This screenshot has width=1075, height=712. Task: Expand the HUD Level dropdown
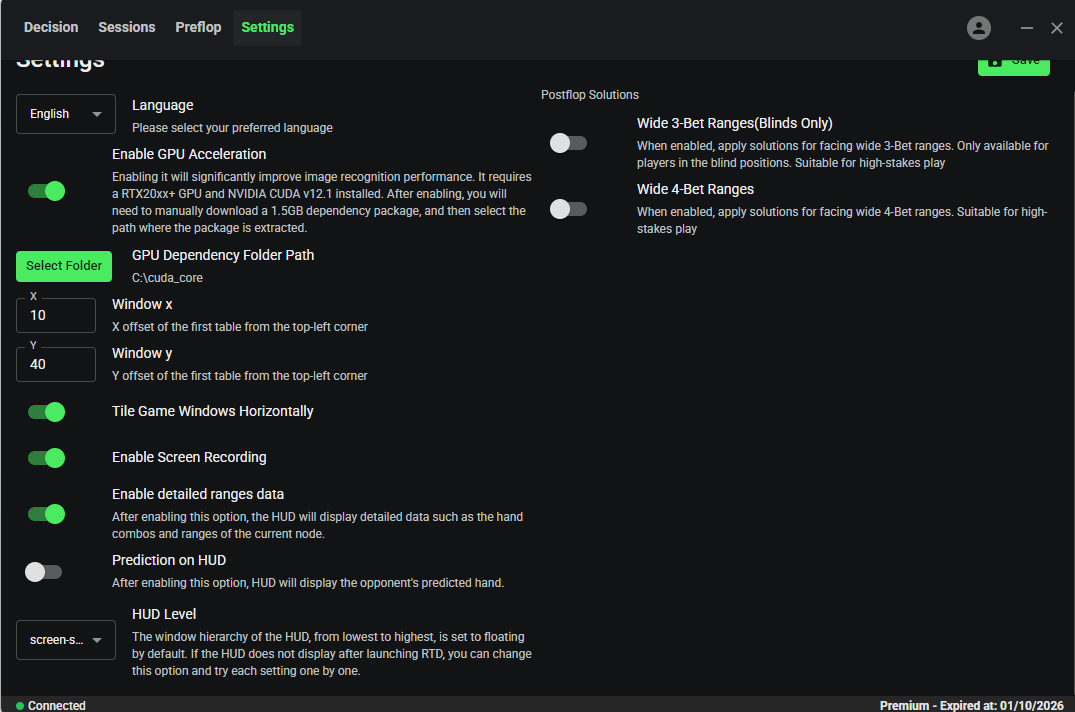[65, 639]
